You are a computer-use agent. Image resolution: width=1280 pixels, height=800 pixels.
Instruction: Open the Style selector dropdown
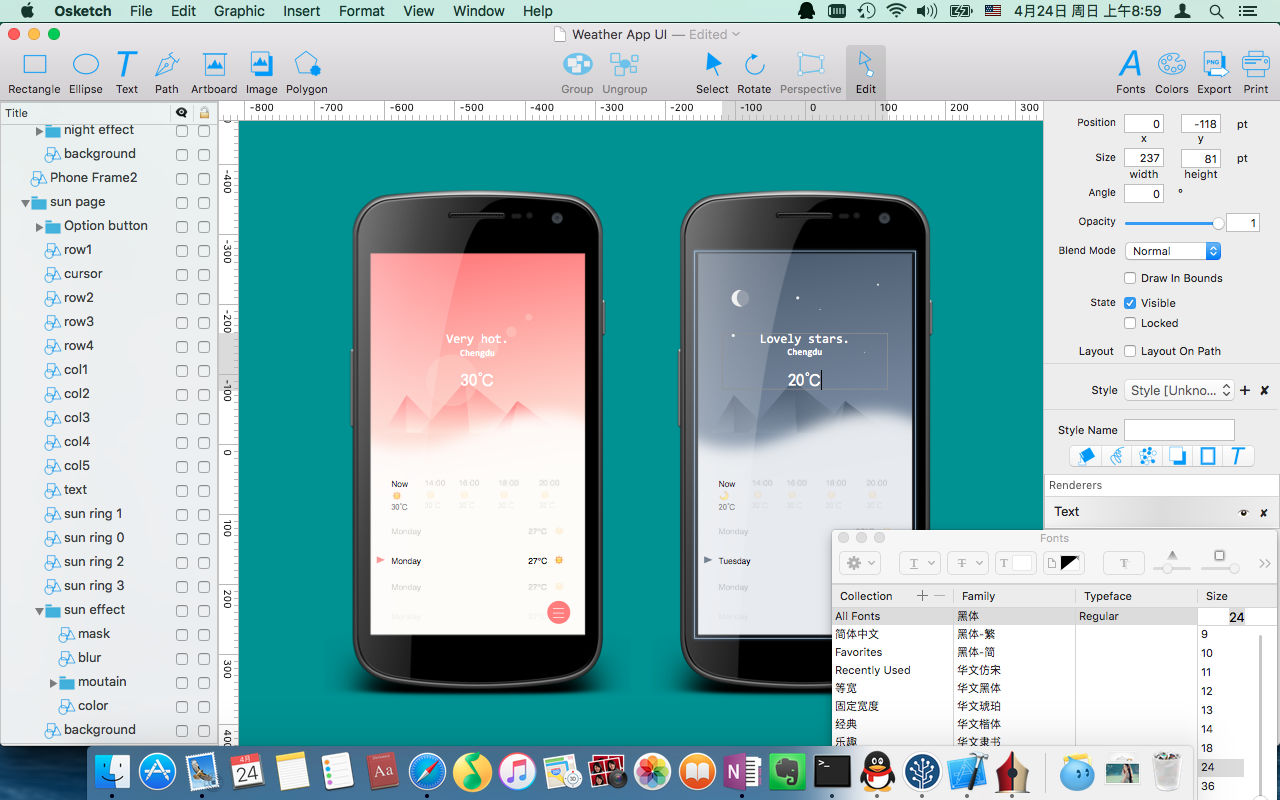pyautogui.click(x=1180, y=390)
